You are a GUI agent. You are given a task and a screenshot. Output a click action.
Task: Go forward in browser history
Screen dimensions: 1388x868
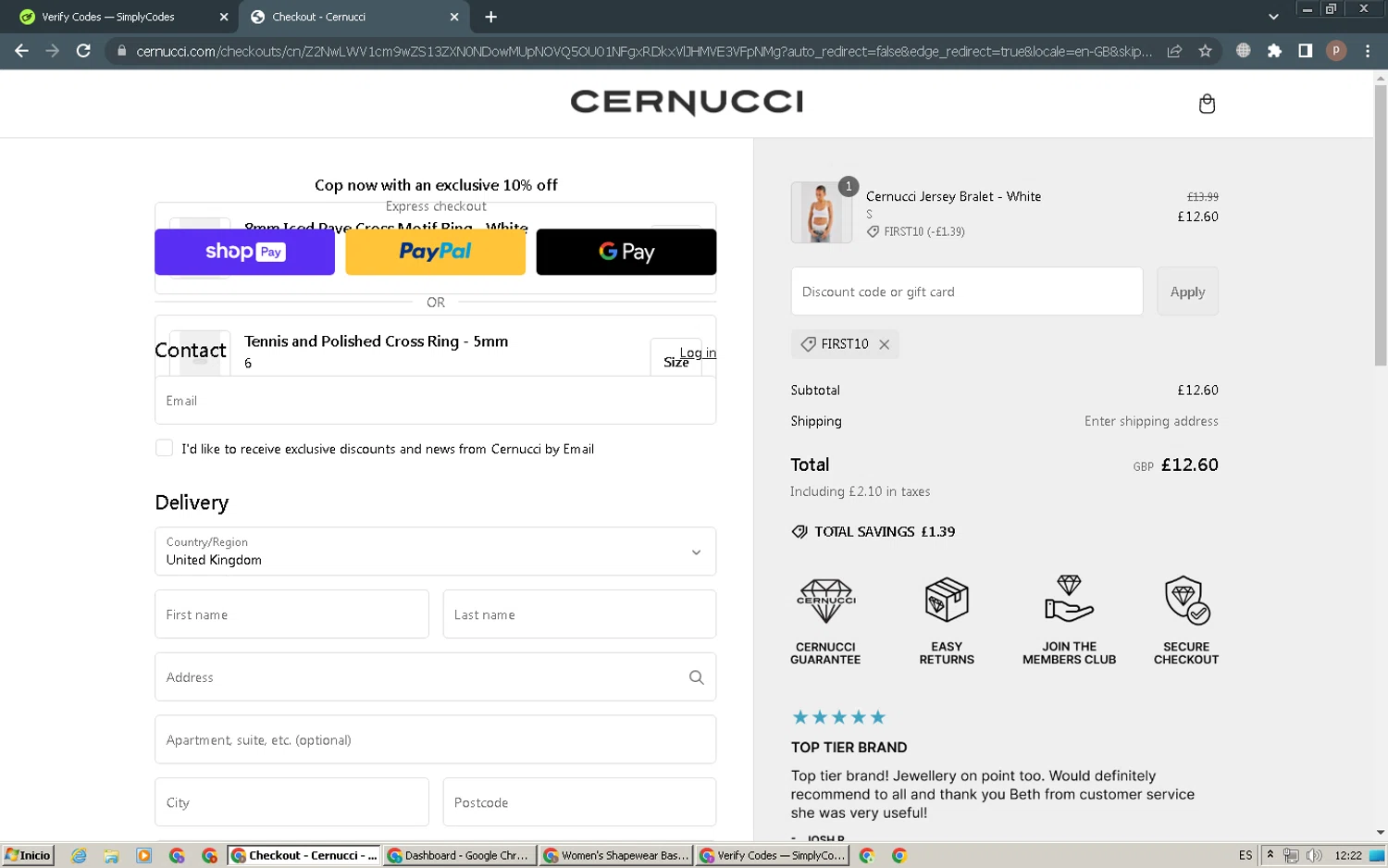[53, 51]
